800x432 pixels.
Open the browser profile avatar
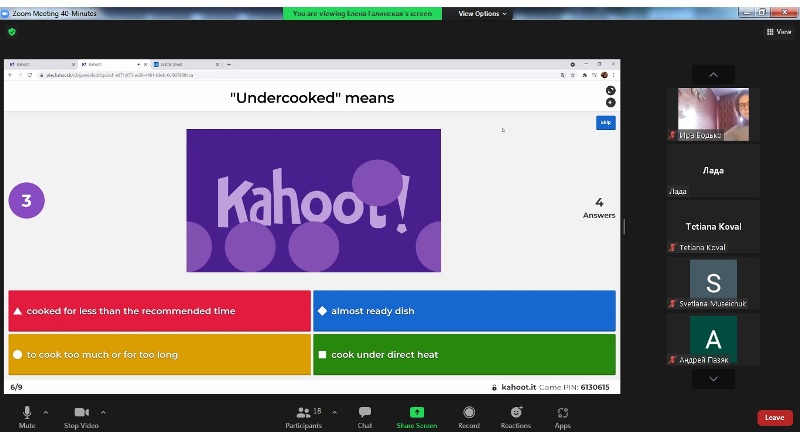(x=604, y=75)
